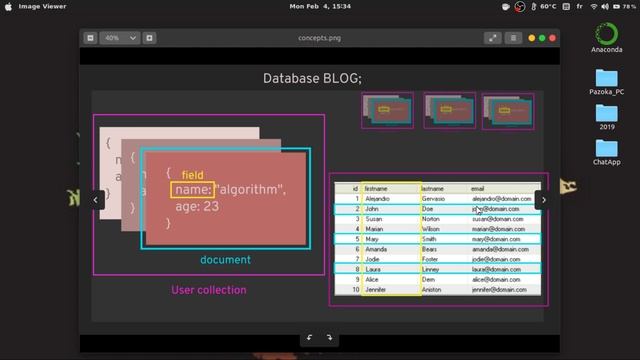Go to the previous image

[96, 200]
